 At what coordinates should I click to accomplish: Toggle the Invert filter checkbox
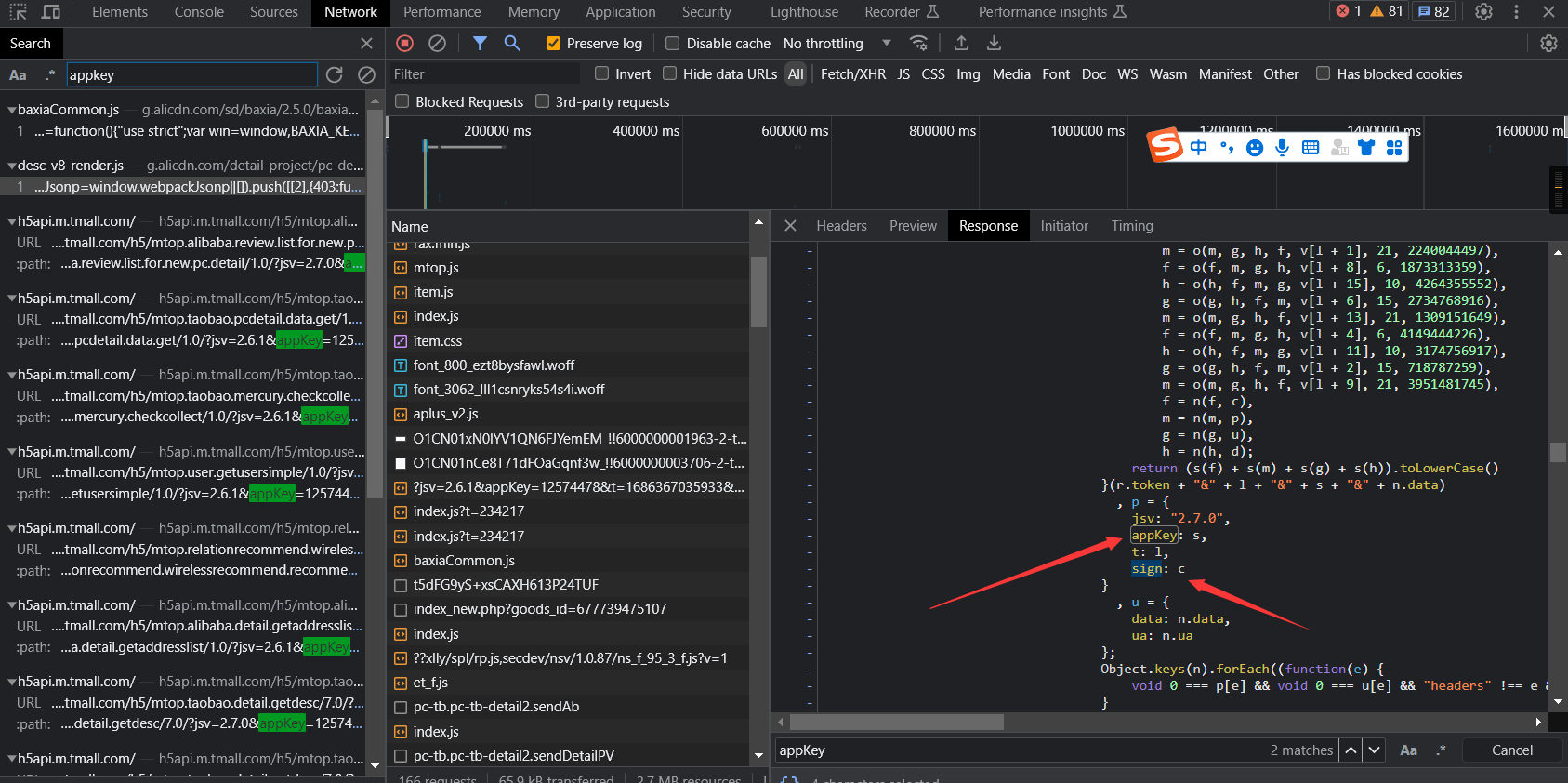click(x=601, y=73)
